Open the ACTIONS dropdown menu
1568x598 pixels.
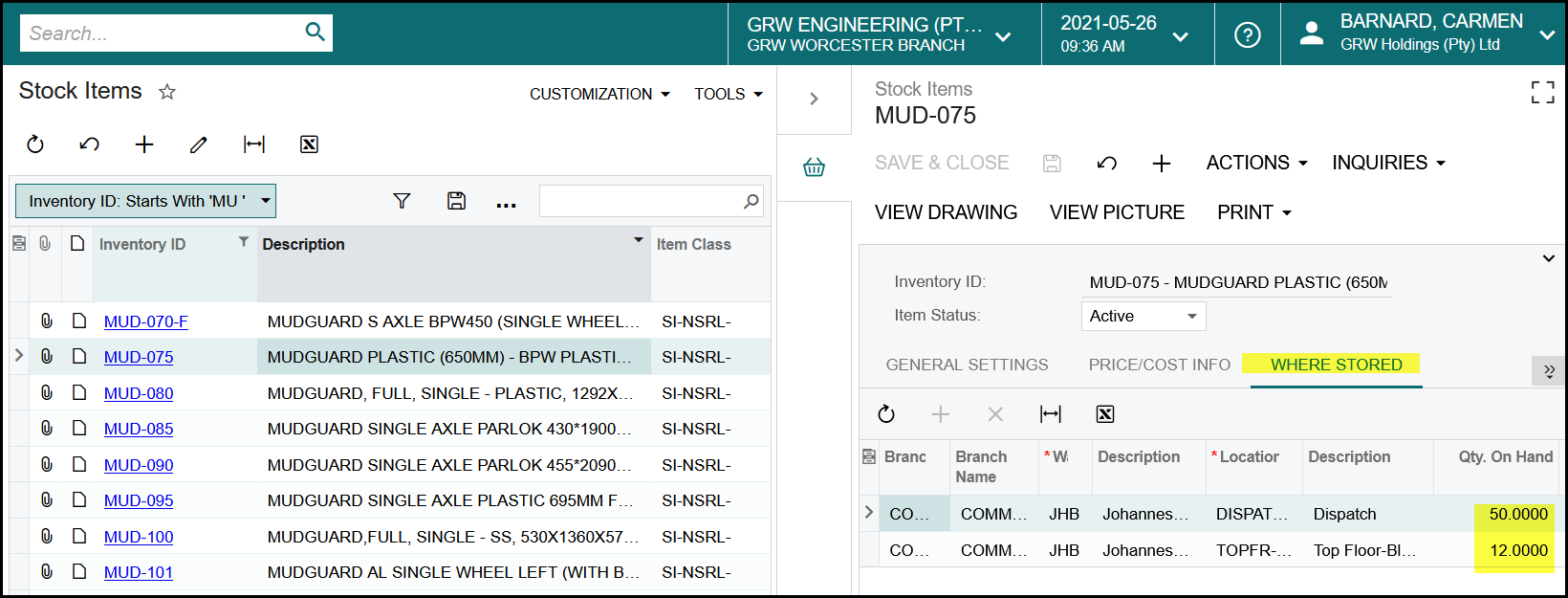pyautogui.click(x=1256, y=163)
